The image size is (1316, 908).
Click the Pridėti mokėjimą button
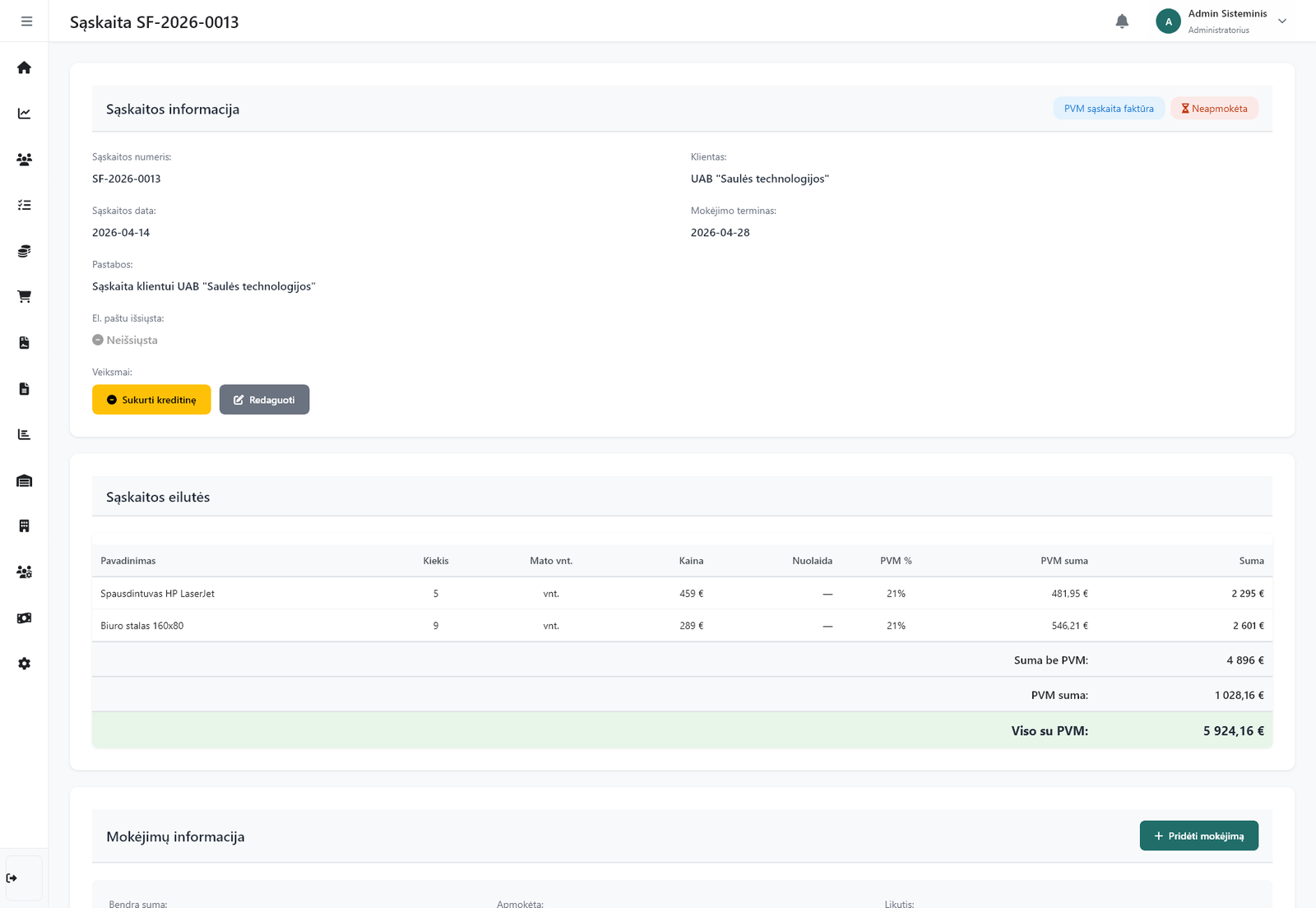1198,836
